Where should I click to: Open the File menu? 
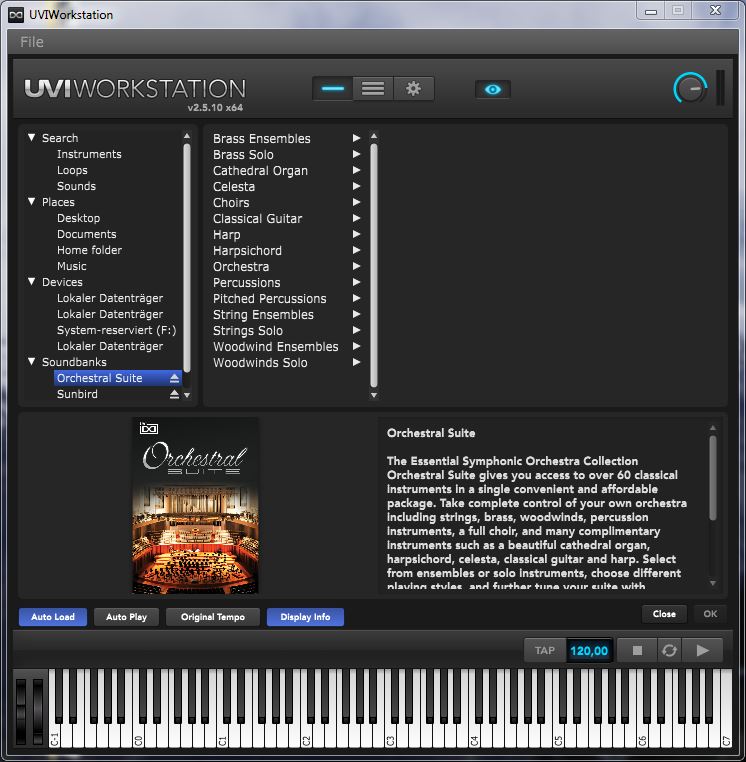coord(32,42)
